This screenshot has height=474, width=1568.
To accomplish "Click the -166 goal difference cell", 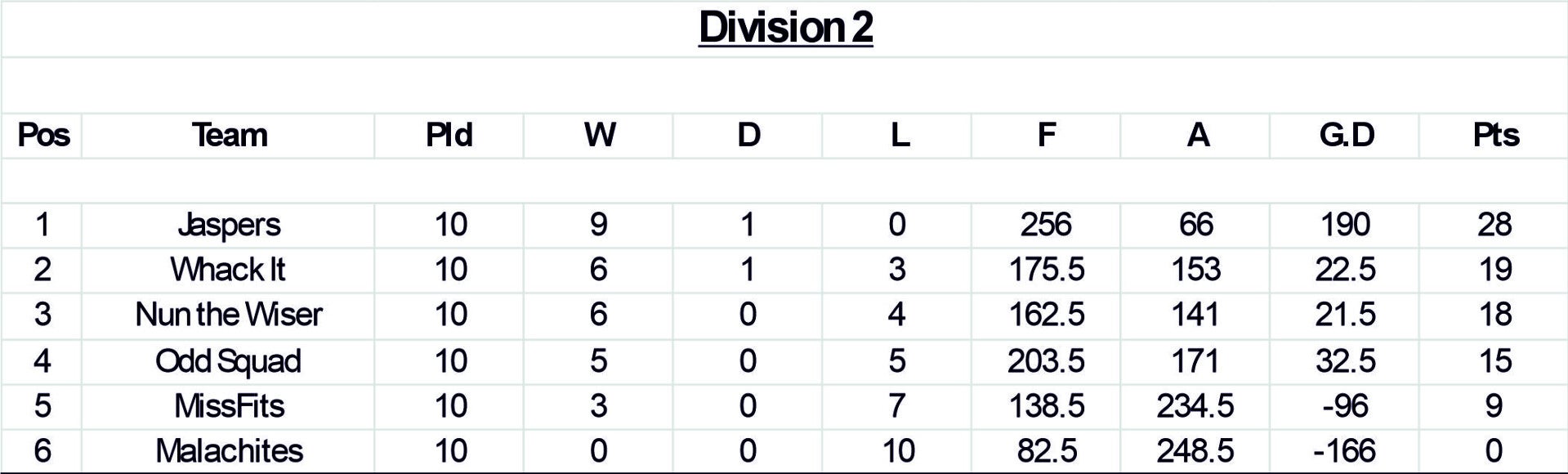I will pos(1346,450).
